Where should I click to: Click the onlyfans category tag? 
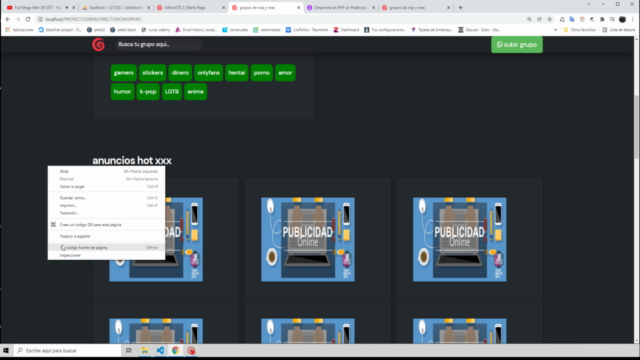coord(209,73)
